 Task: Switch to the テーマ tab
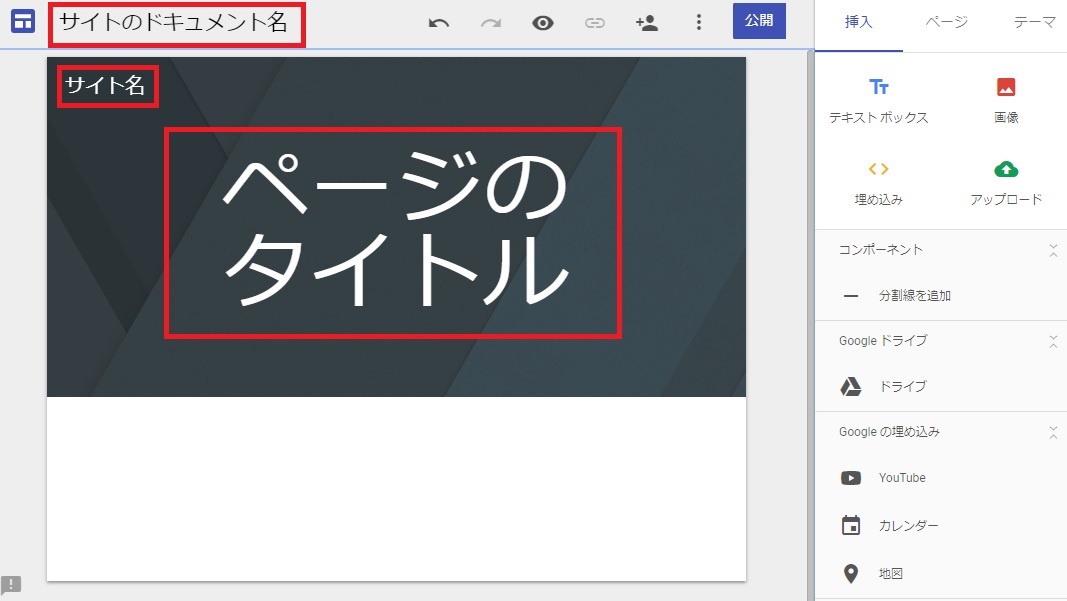[x=1034, y=22]
